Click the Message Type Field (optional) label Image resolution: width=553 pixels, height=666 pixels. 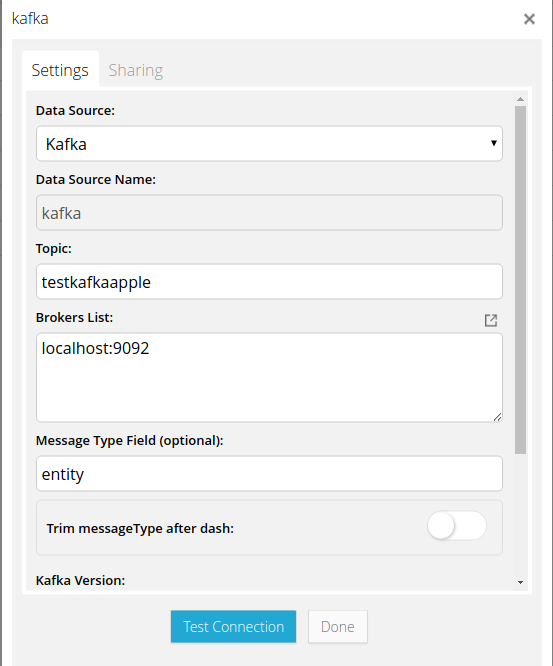130,440
